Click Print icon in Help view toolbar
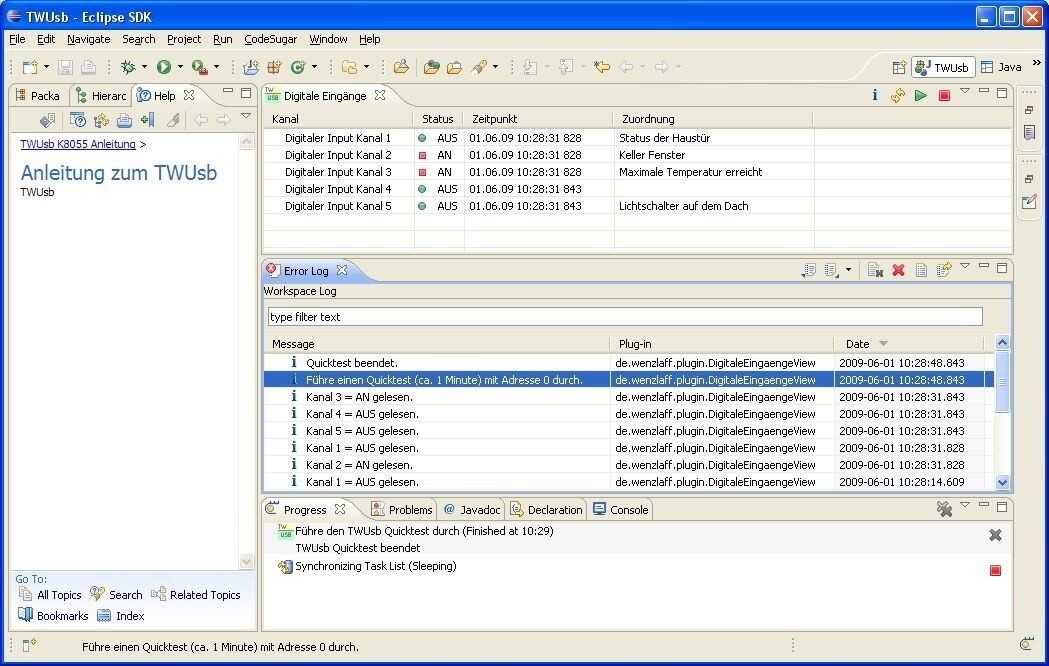The image size is (1049, 666). pyautogui.click(x=124, y=120)
